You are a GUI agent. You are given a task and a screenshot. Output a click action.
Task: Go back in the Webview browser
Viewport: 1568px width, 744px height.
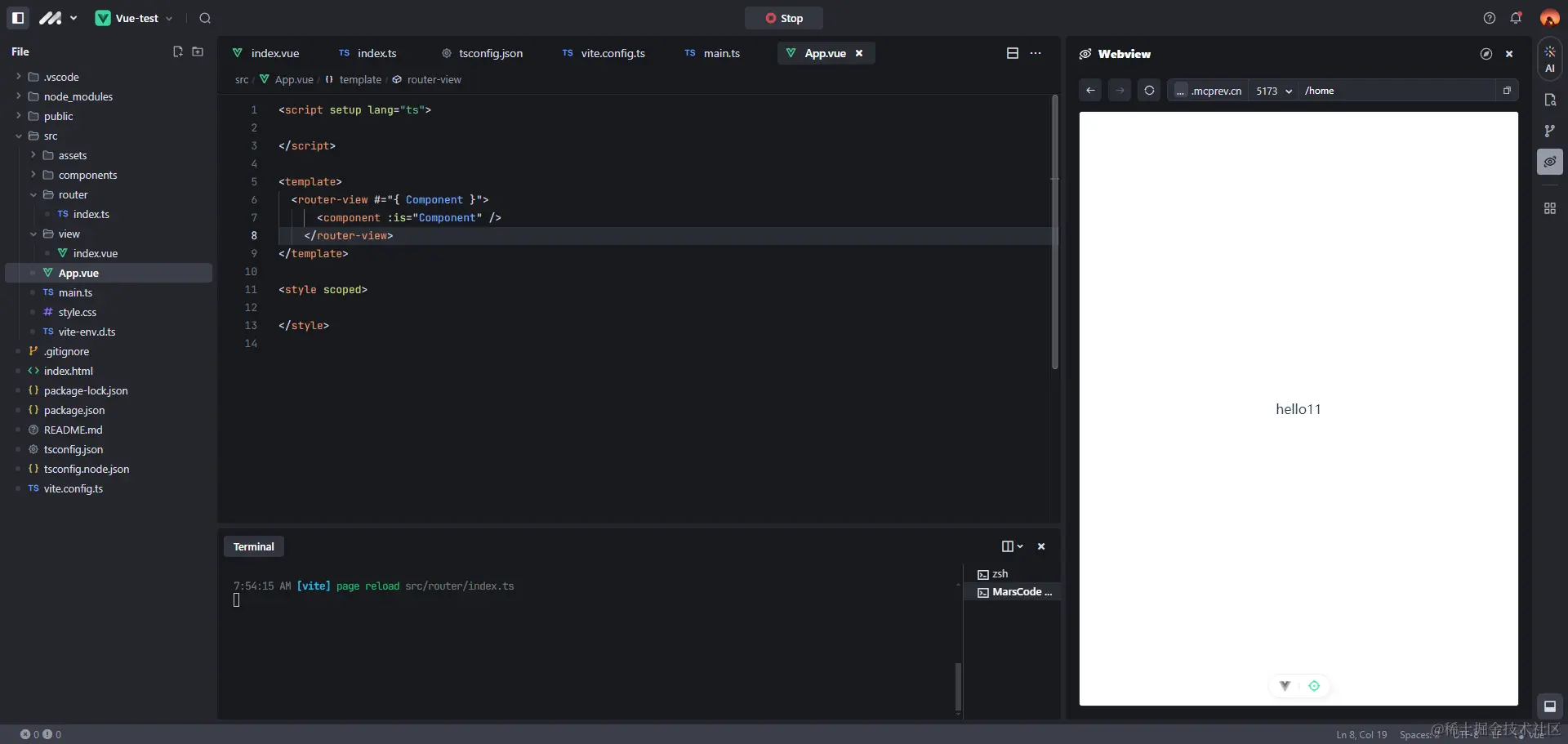[x=1090, y=91]
